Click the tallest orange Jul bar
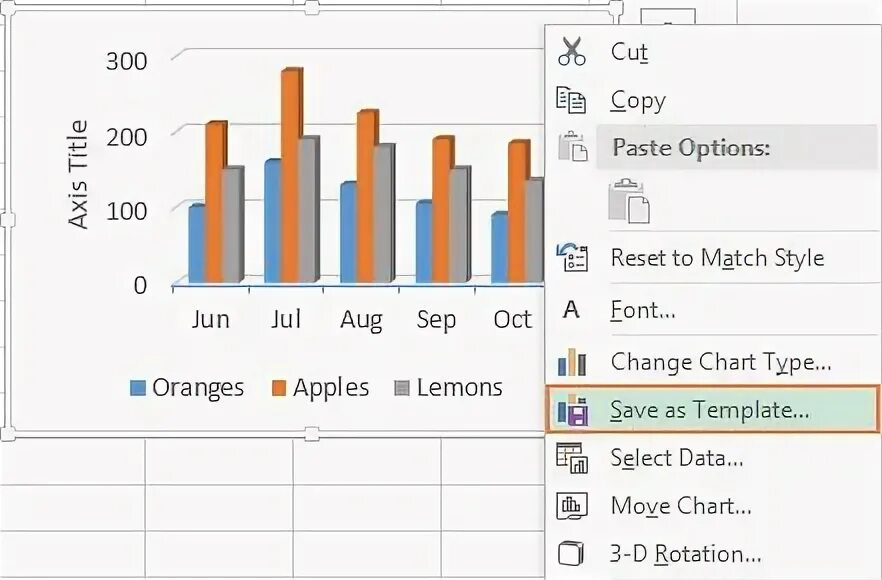The height and width of the screenshot is (580, 882). (x=290, y=176)
